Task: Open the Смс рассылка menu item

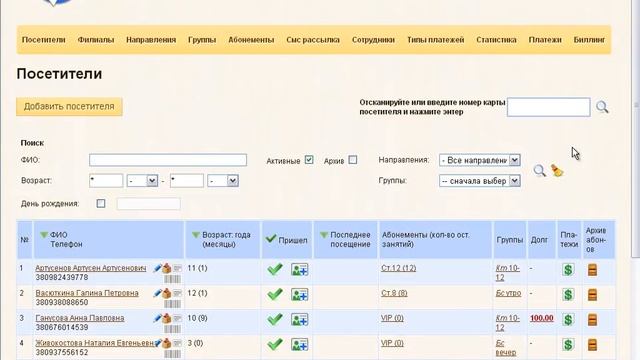Action: click(x=313, y=40)
